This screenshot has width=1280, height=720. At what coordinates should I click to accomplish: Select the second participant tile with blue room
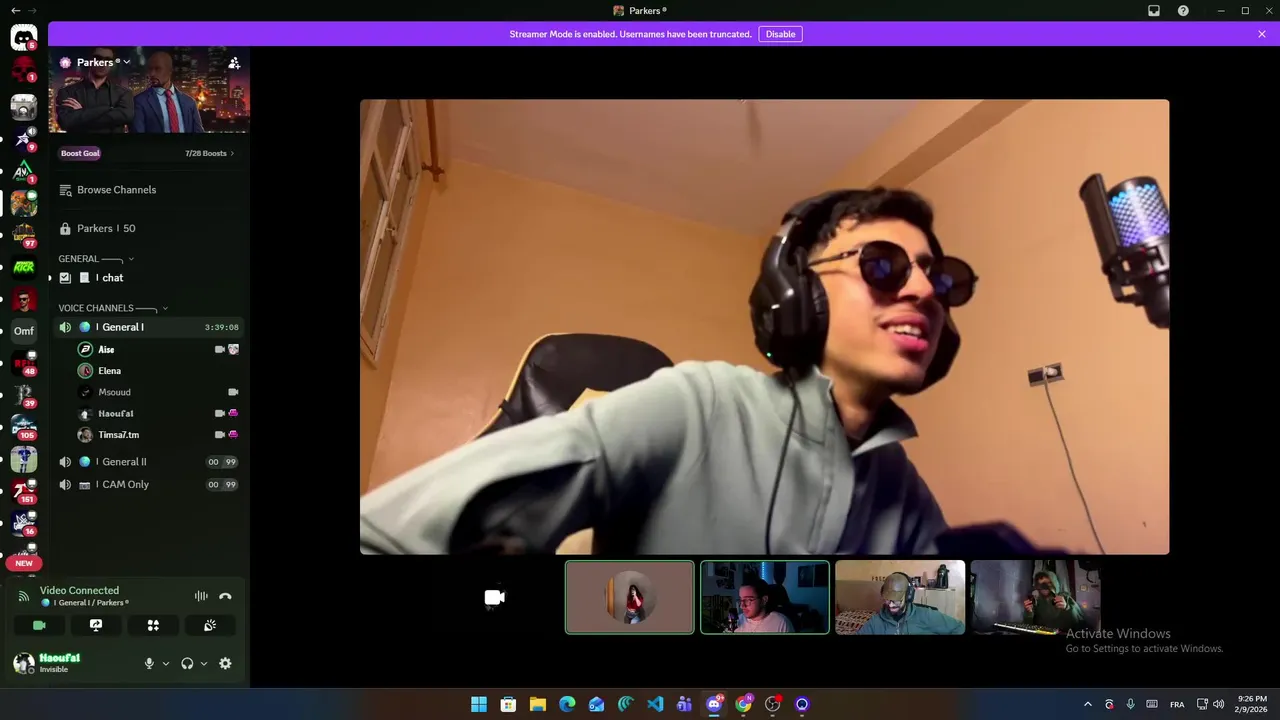pyautogui.click(x=765, y=597)
